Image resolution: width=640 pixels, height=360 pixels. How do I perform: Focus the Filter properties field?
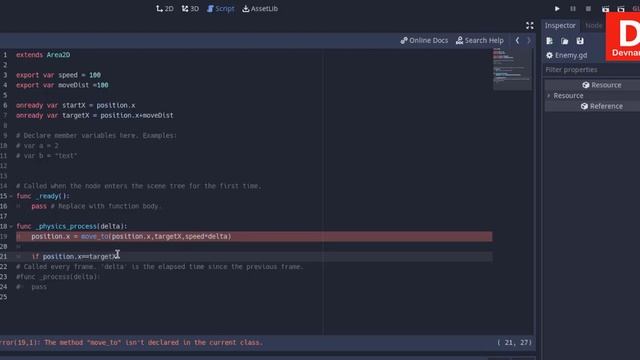[592, 70]
